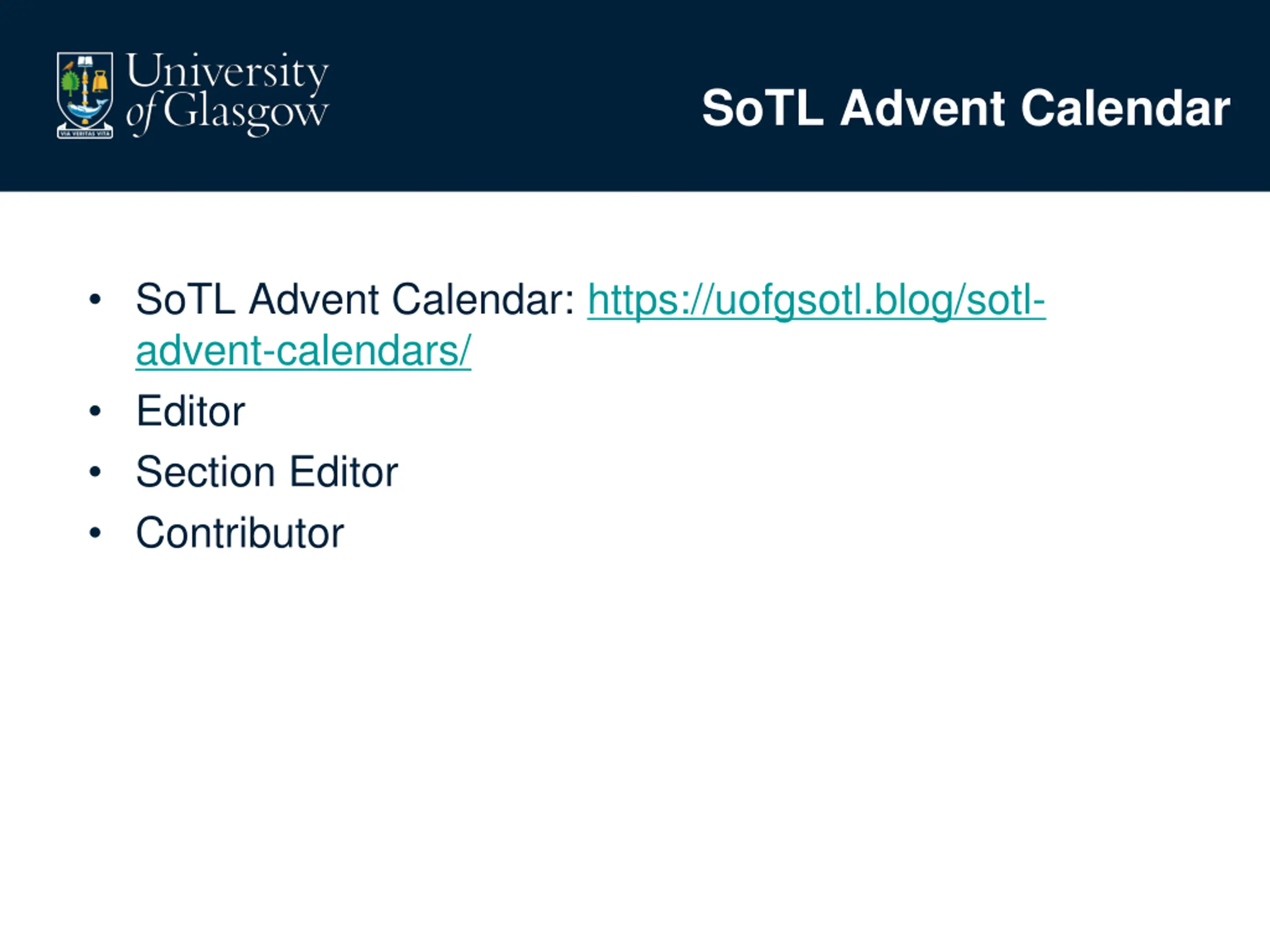Select the SoTL Advent Calendar slide title
Image resolution: width=1270 pixels, height=952 pixels.
click(x=966, y=108)
